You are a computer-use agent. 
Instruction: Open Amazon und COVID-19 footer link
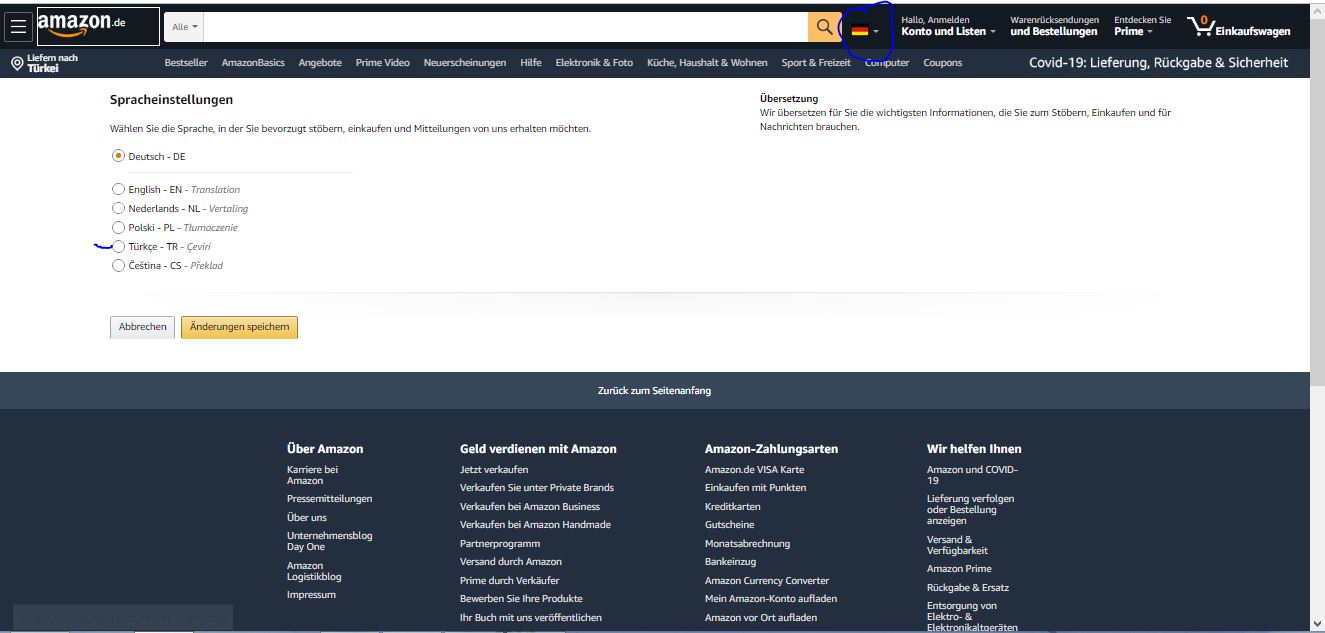click(972, 475)
